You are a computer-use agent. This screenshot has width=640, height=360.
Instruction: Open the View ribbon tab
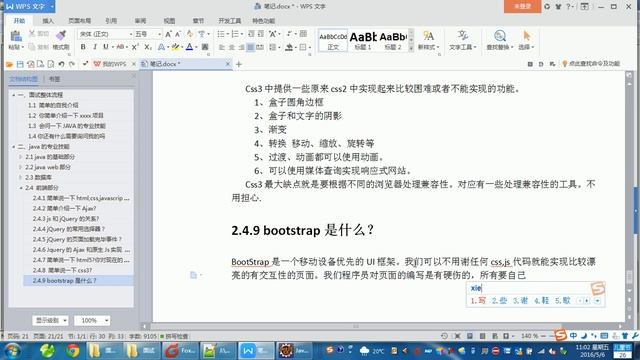click(169, 21)
